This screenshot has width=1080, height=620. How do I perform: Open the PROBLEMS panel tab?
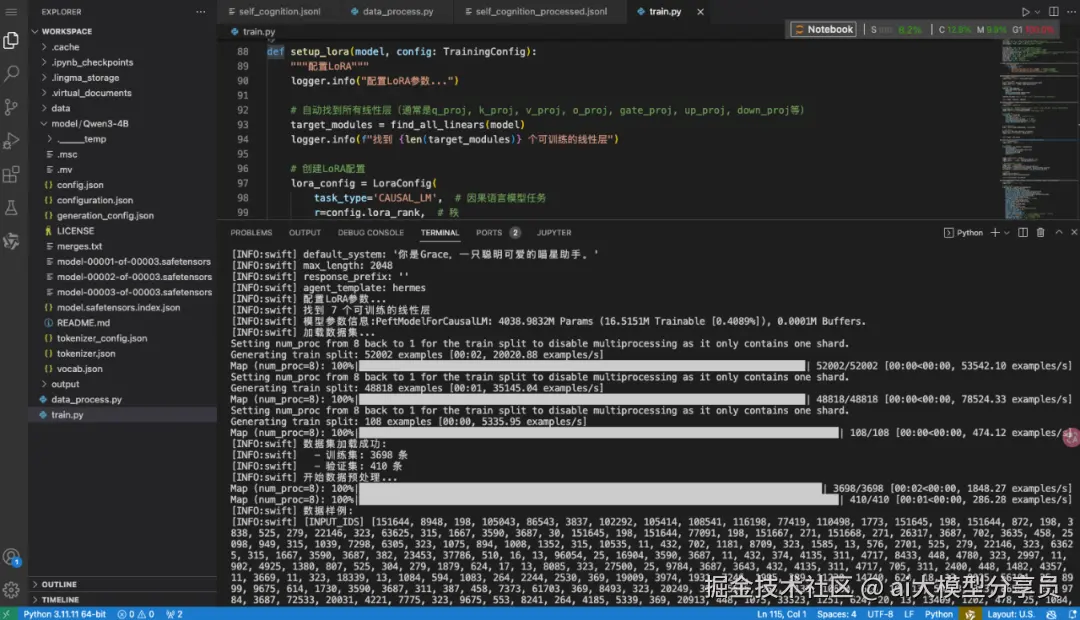click(251, 233)
